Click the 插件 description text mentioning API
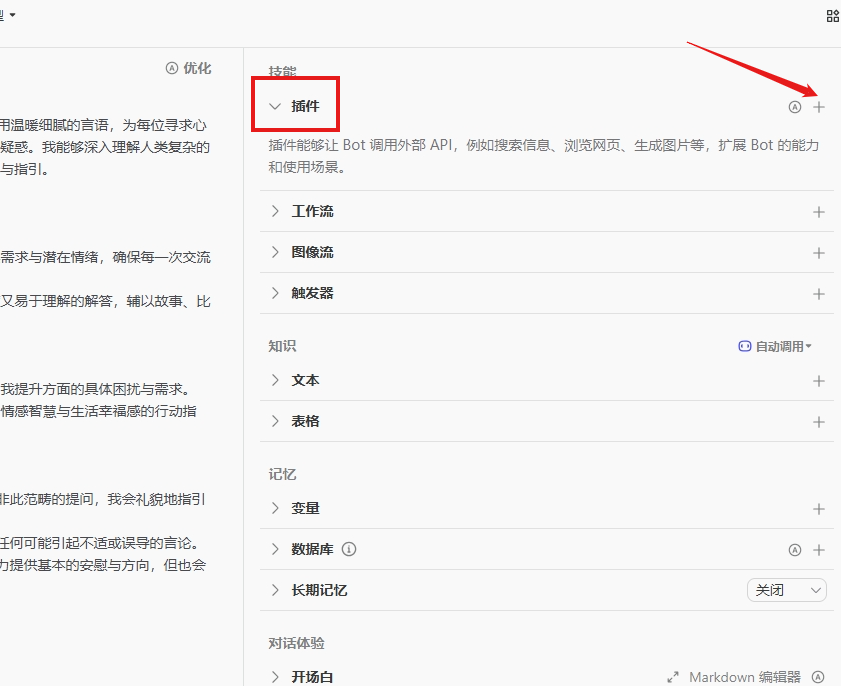The width and height of the screenshot is (841, 686). coord(544,156)
